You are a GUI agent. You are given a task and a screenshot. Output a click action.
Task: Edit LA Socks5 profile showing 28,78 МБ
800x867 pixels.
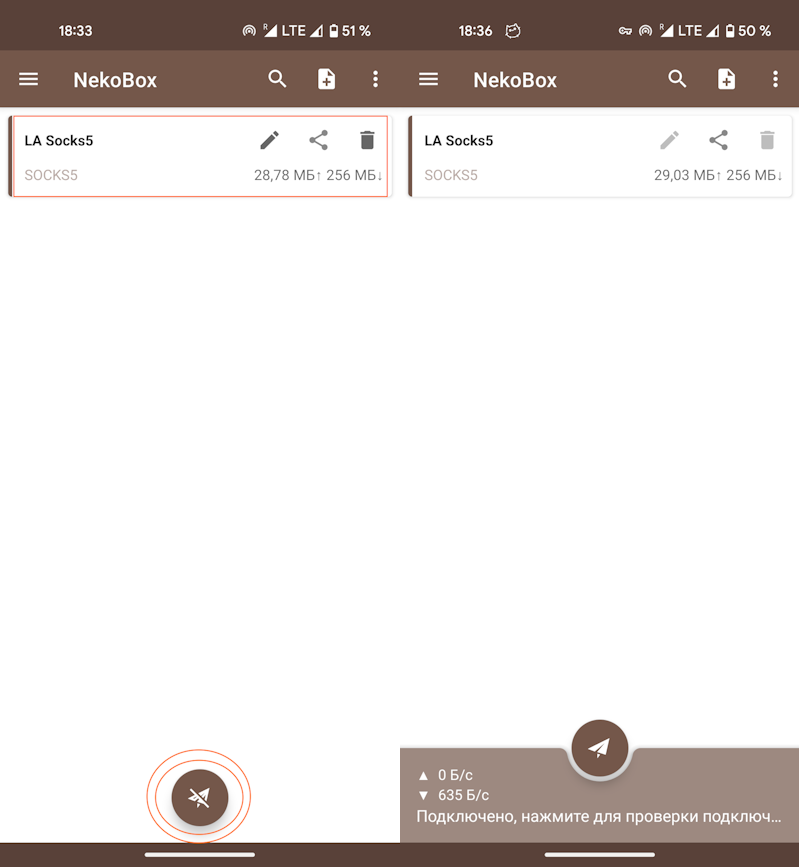[270, 141]
